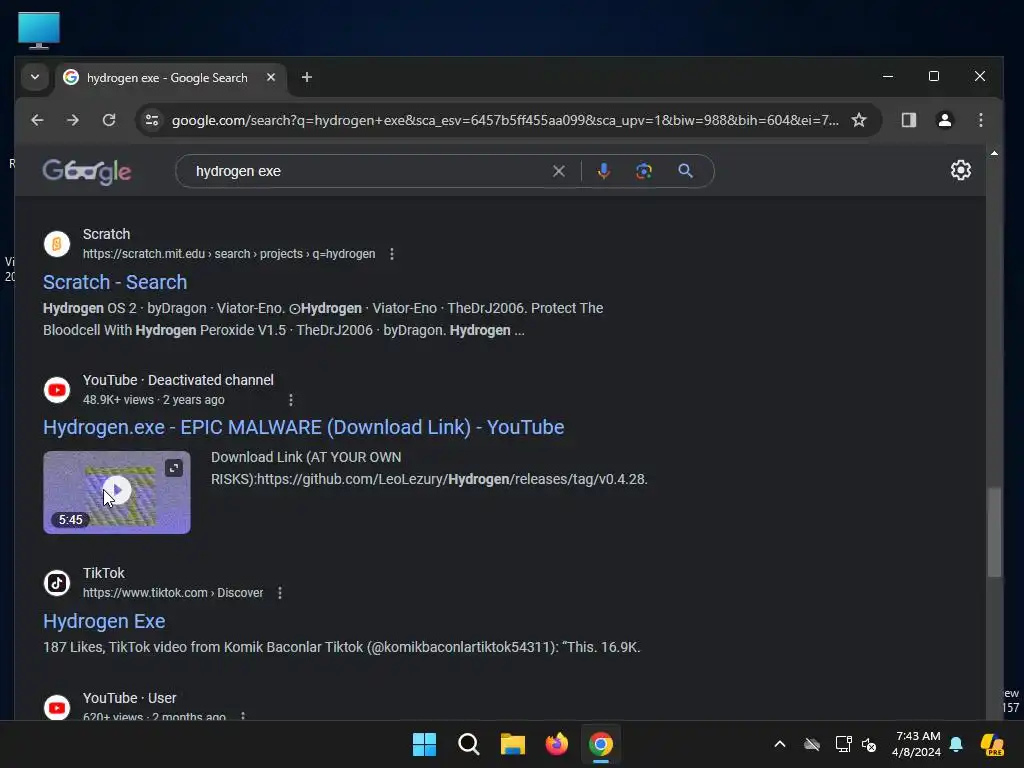
Task: Click the YouTube favicon of the Deactivated channel result
Action: pyautogui.click(x=57, y=390)
